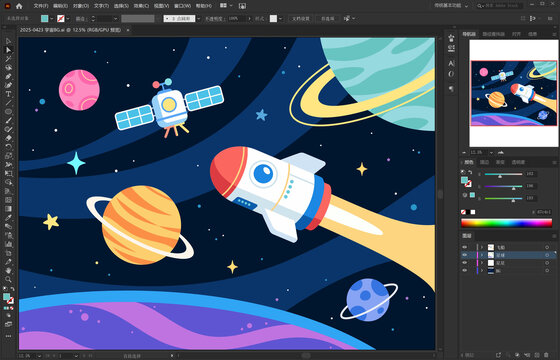The height and width of the screenshot is (360, 560).
Task: Select the Rotate tool
Action: click(9, 147)
